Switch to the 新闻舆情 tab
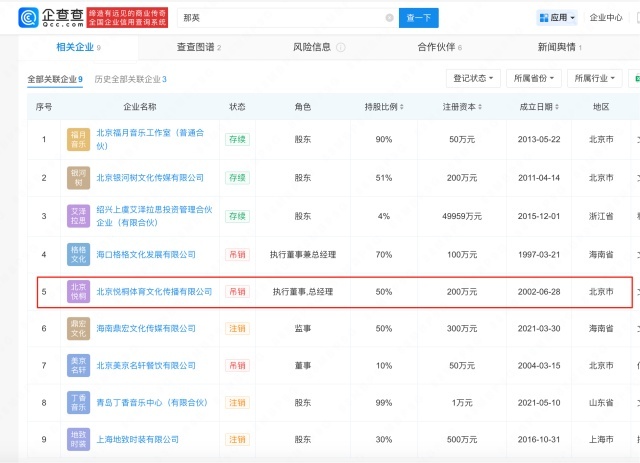640x463 pixels. coord(559,47)
